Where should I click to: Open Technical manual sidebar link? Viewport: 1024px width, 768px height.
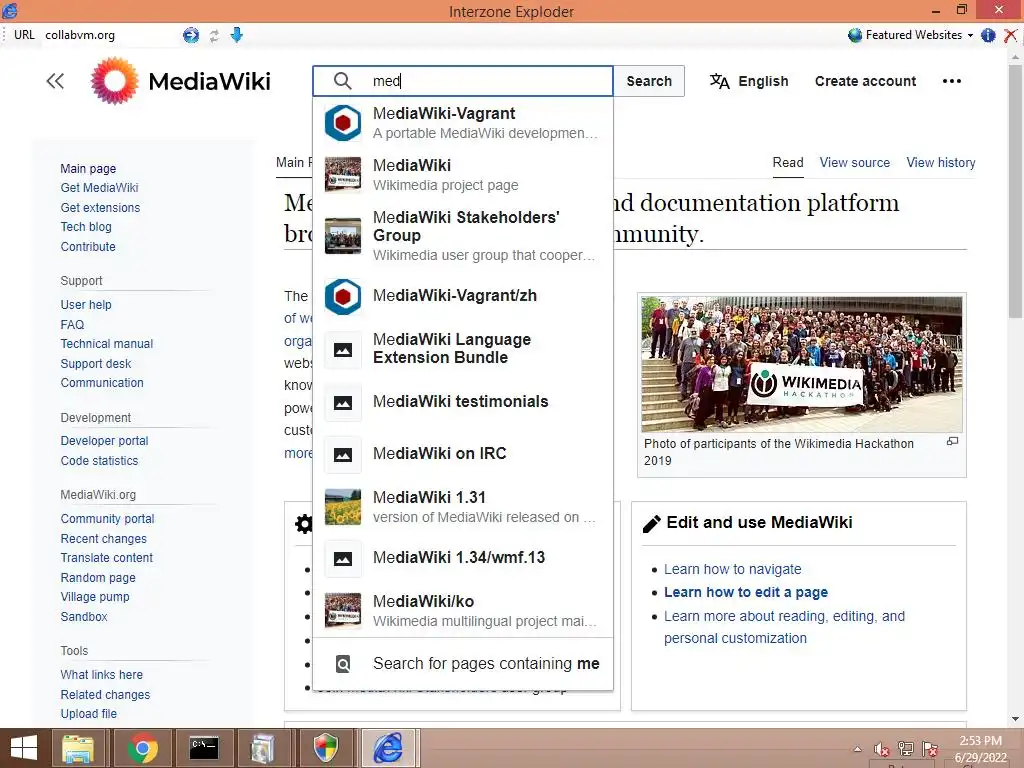click(x=106, y=344)
